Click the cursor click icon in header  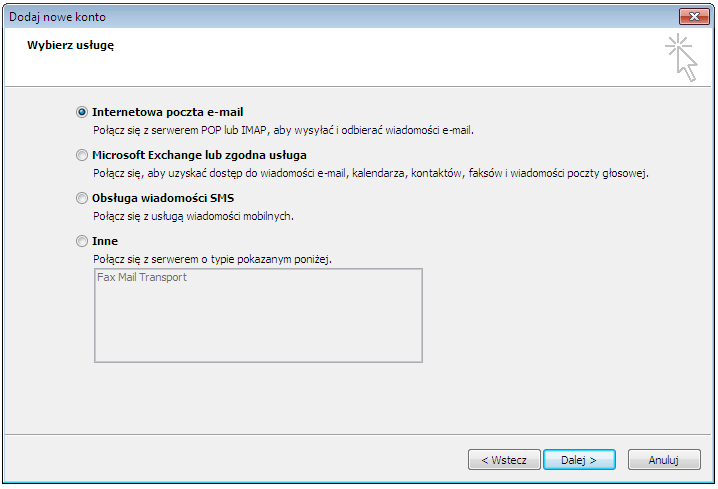[x=681, y=58]
